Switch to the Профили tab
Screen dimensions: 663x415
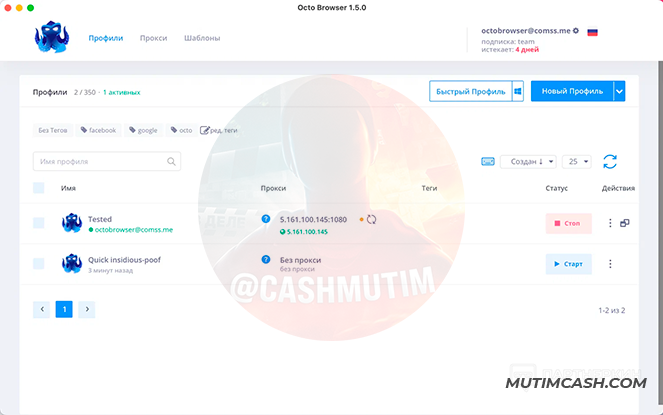106,38
